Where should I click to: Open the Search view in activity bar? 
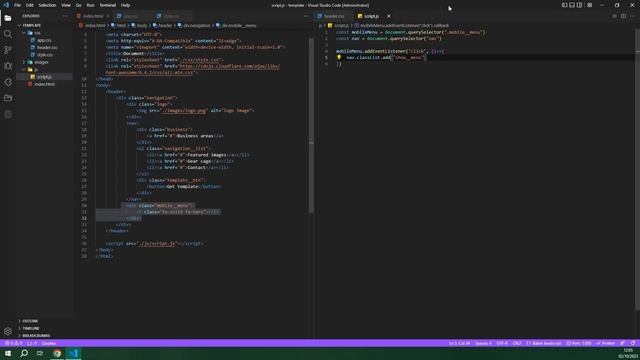tap(8, 34)
